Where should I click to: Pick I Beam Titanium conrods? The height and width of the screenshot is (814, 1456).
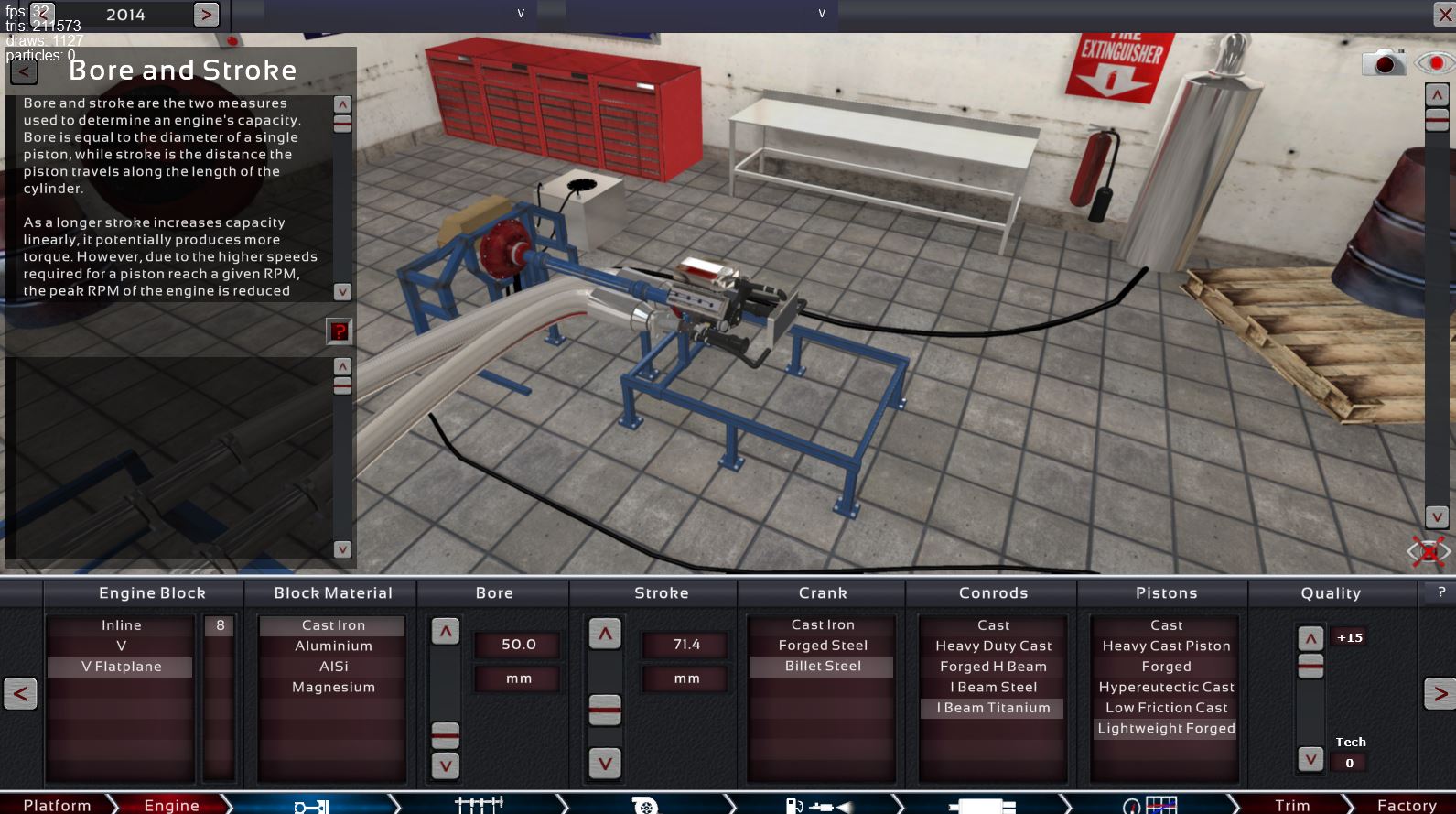tap(993, 708)
